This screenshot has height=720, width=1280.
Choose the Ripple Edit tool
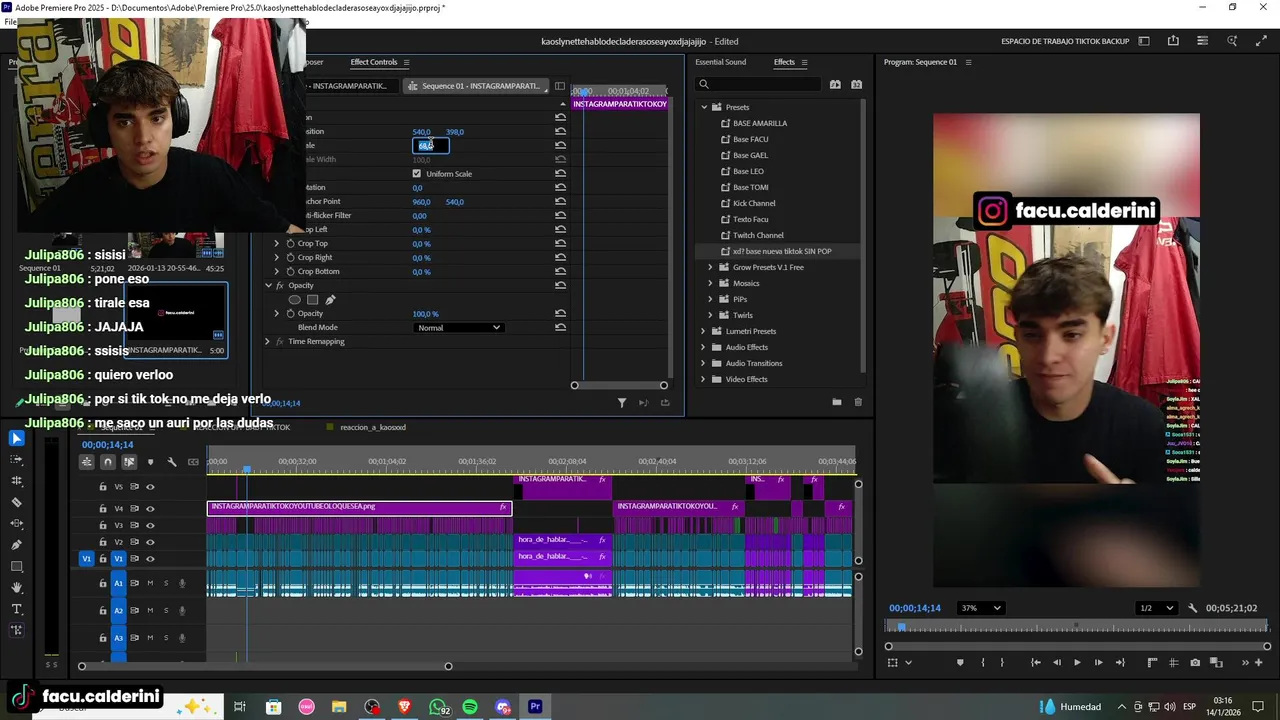[16, 481]
